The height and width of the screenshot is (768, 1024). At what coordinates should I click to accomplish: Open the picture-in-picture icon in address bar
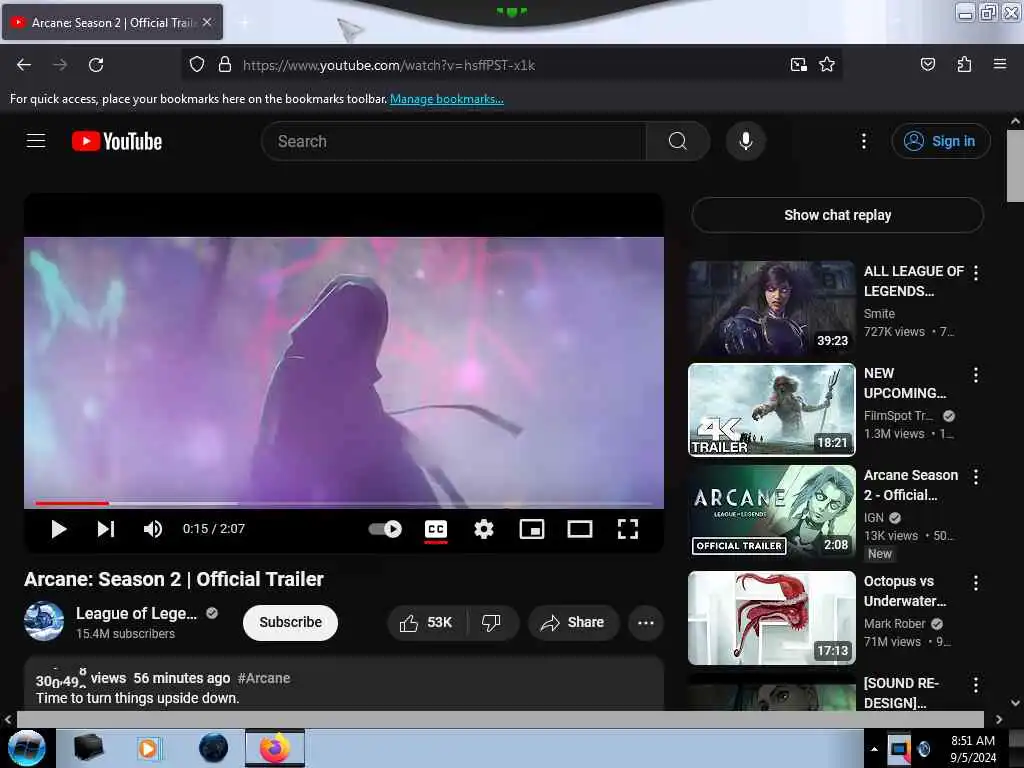click(798, 65)
